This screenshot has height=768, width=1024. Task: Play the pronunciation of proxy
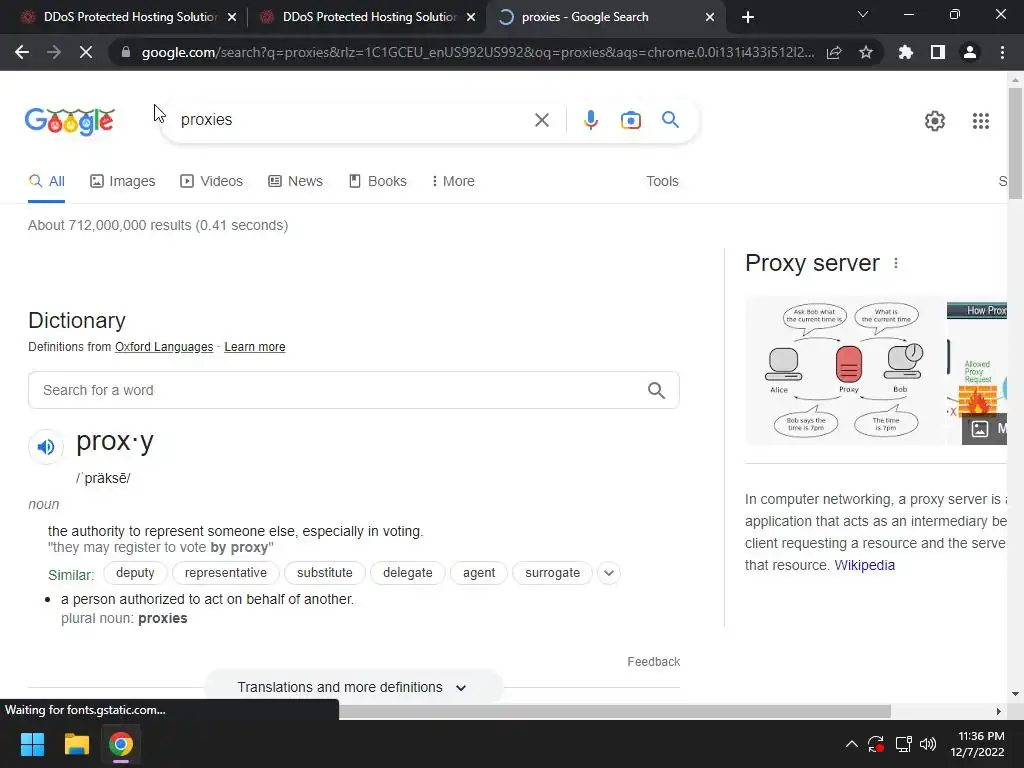click(x=46, y=447)
